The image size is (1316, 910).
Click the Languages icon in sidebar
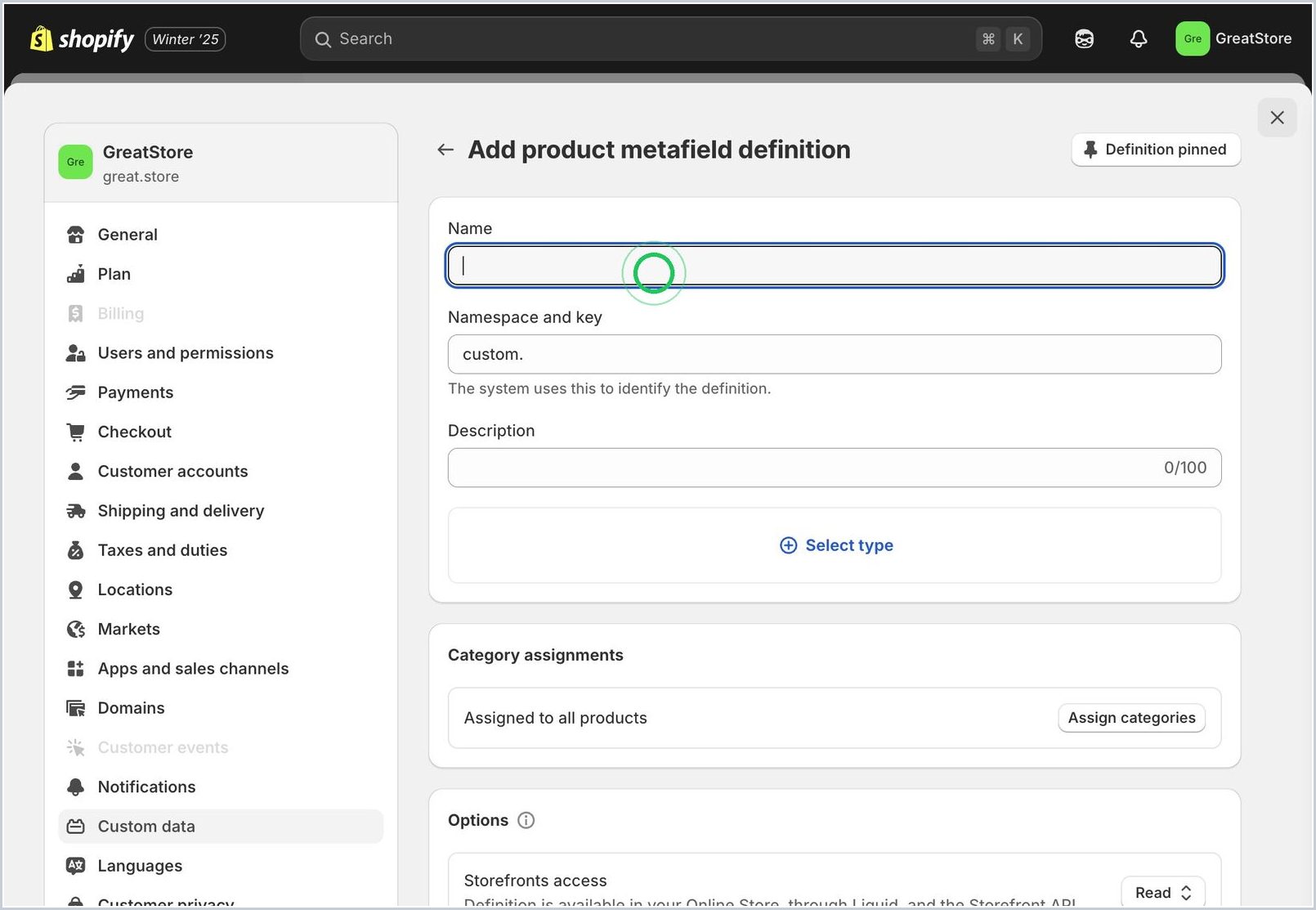click(76, 866)
